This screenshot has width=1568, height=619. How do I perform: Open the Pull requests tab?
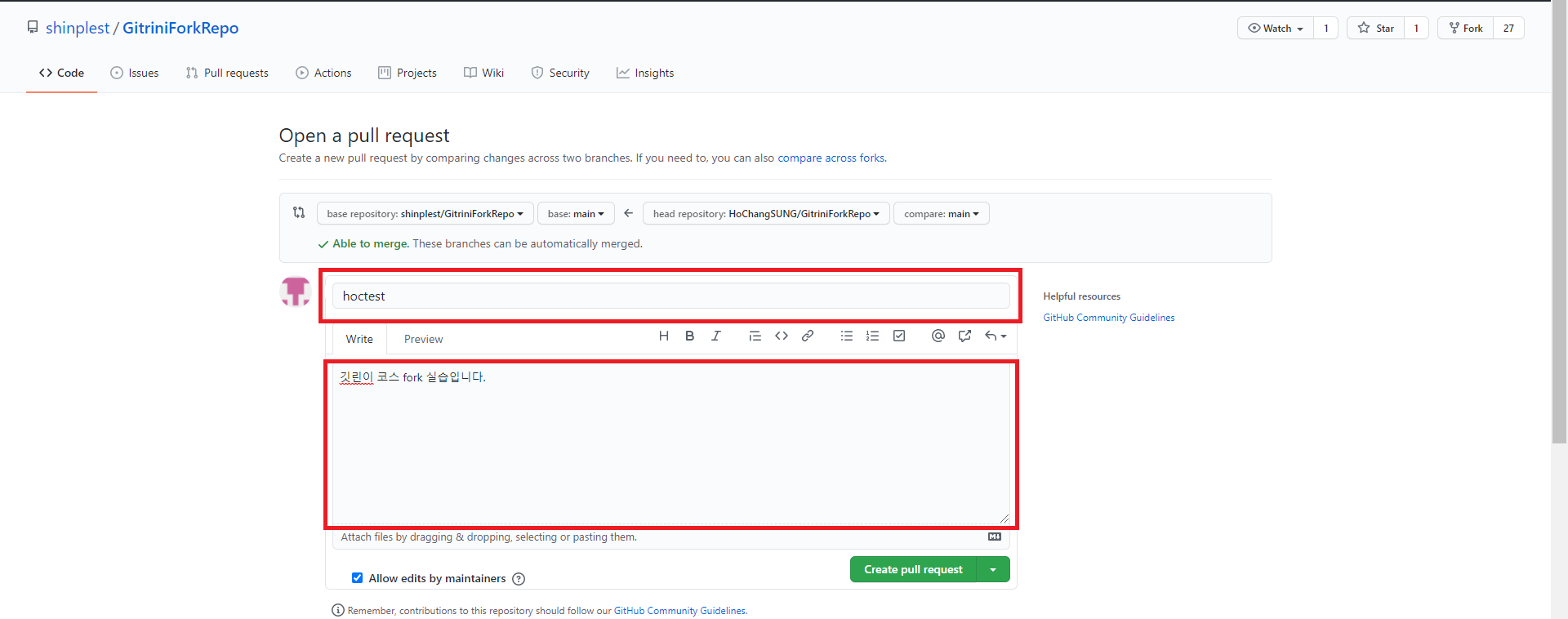pyautogui.click(x=227, y=73)
